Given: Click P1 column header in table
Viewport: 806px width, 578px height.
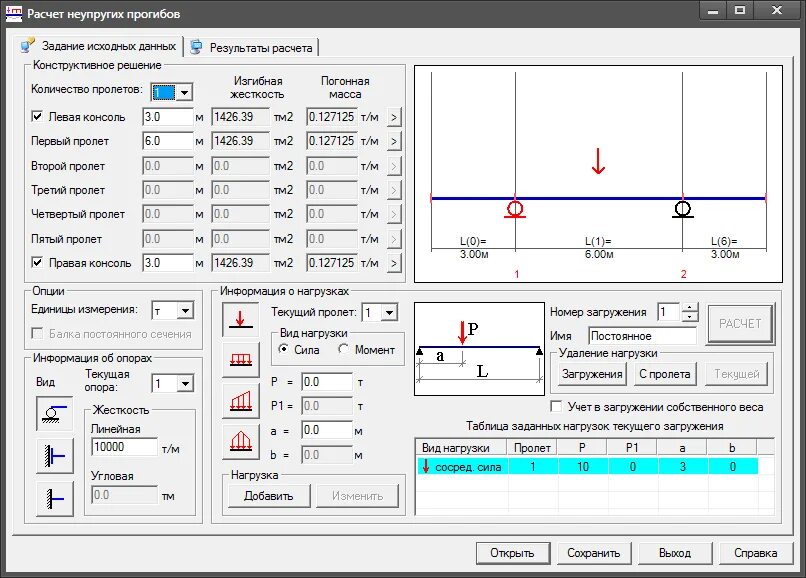Looking at the screenshot, I should tap(632, 448).
